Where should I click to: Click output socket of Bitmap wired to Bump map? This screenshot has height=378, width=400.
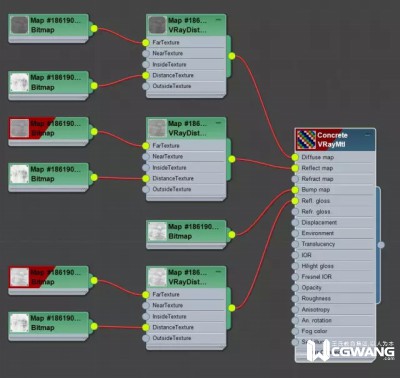[x=232, y=235]
